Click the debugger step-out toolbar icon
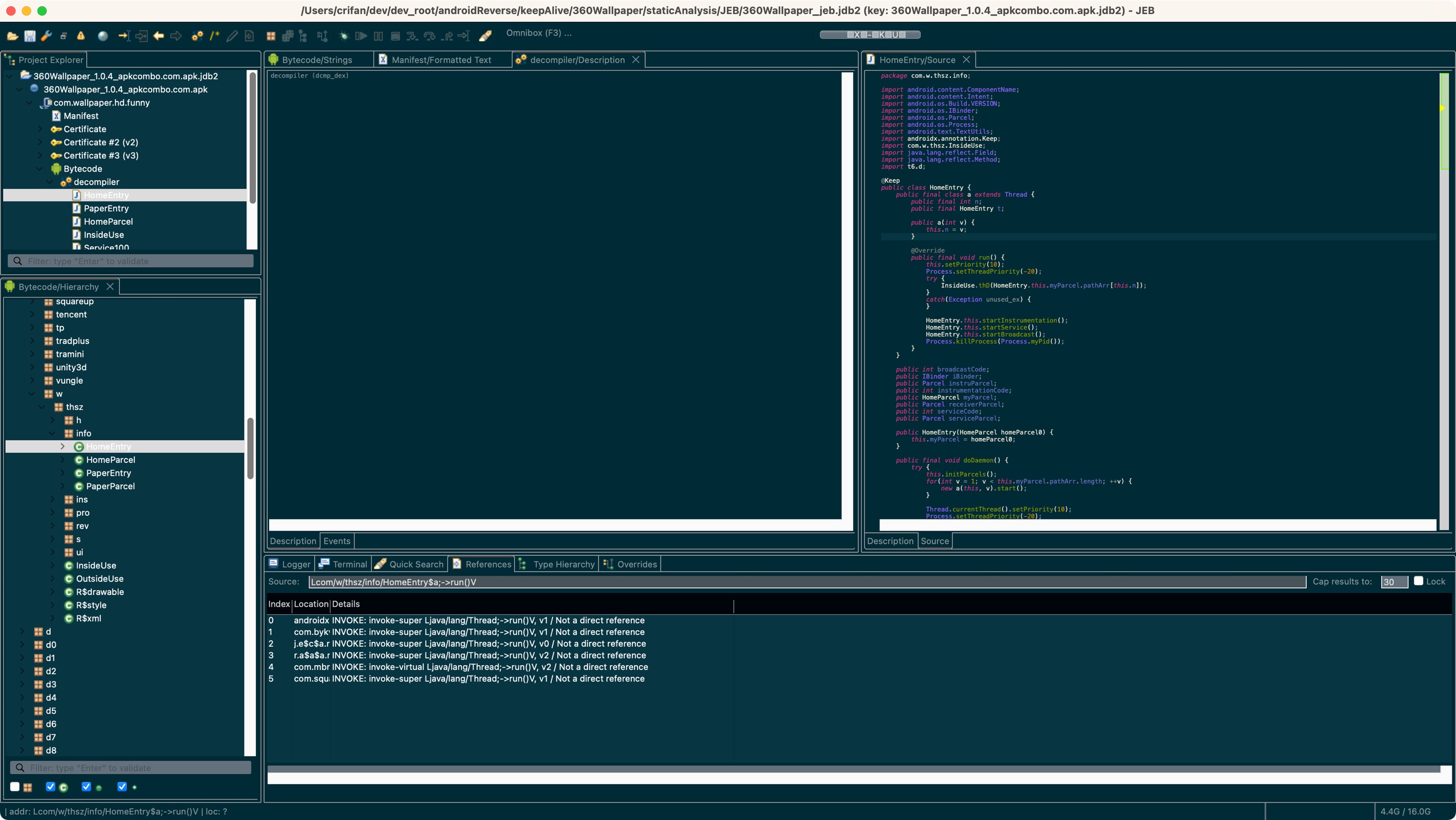Image resolution: width=1456 pixels, height=820 pixels. click(447, 36)
